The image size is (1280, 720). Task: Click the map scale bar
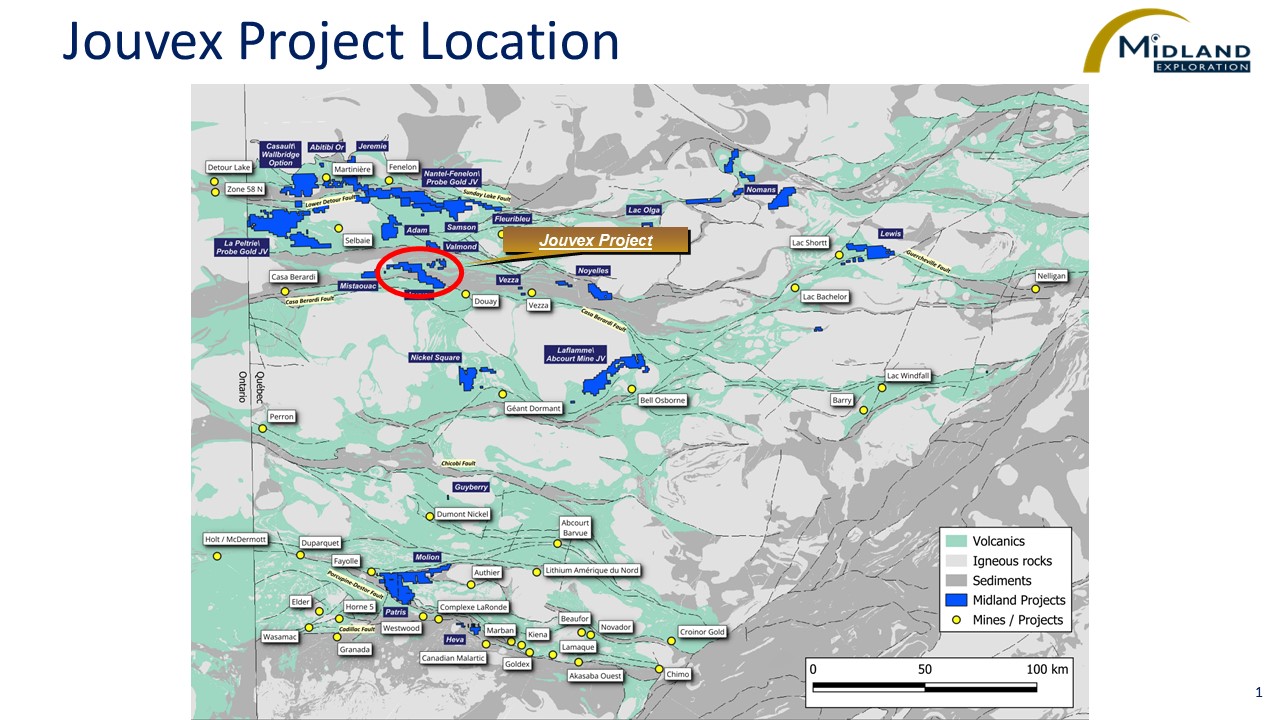[x=924, y=687]
